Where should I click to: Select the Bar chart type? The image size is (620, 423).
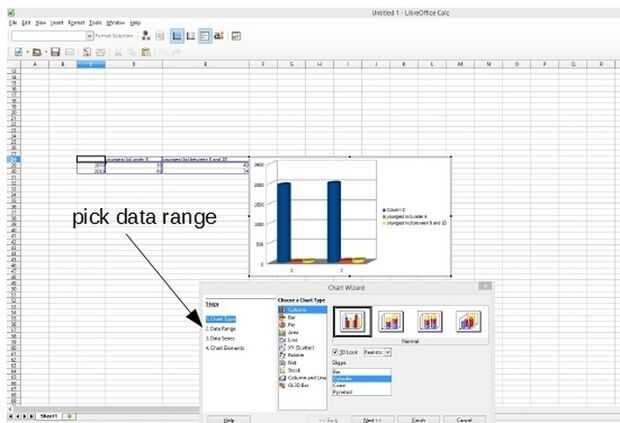(x=302, y=317)
